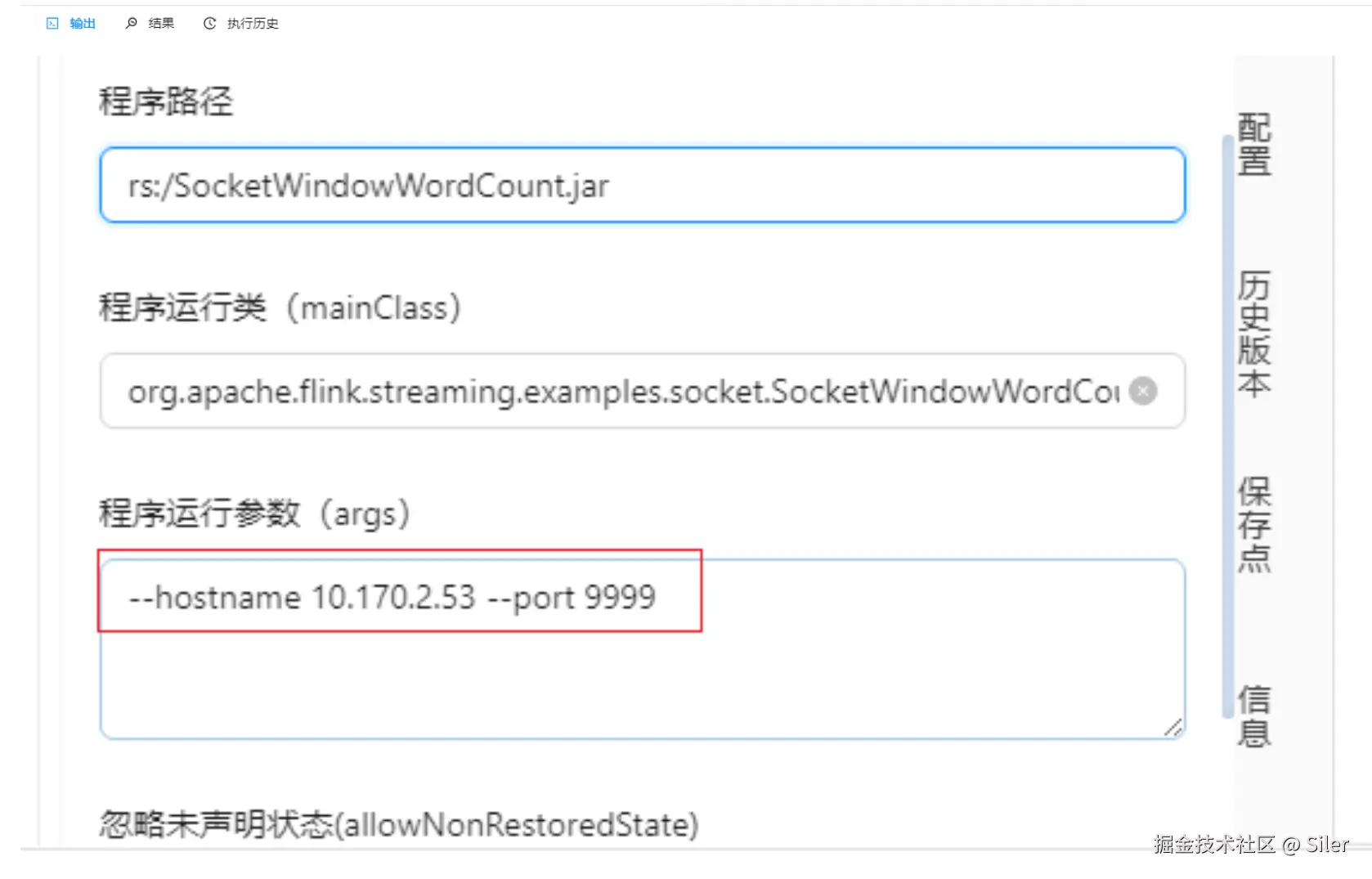Click the 程序路径 field label
Screen dimensions: 1372x879
point(166,102)
